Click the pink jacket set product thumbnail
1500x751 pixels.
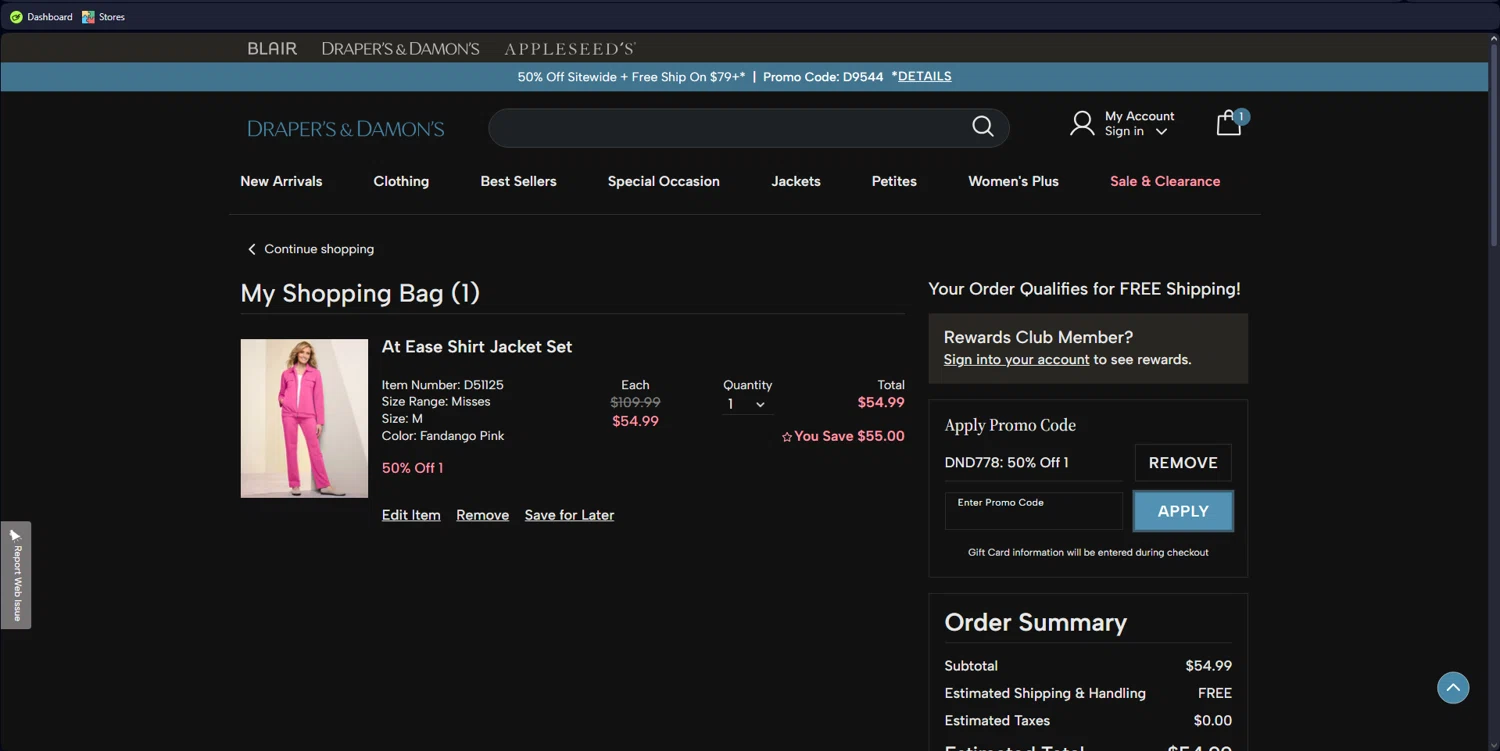[x=304, y=418]
